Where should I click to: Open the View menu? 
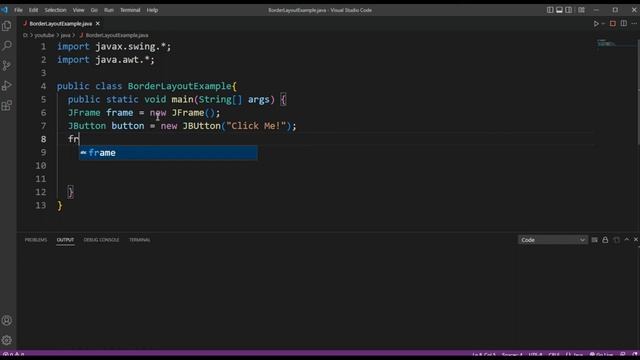pos(78,10)
